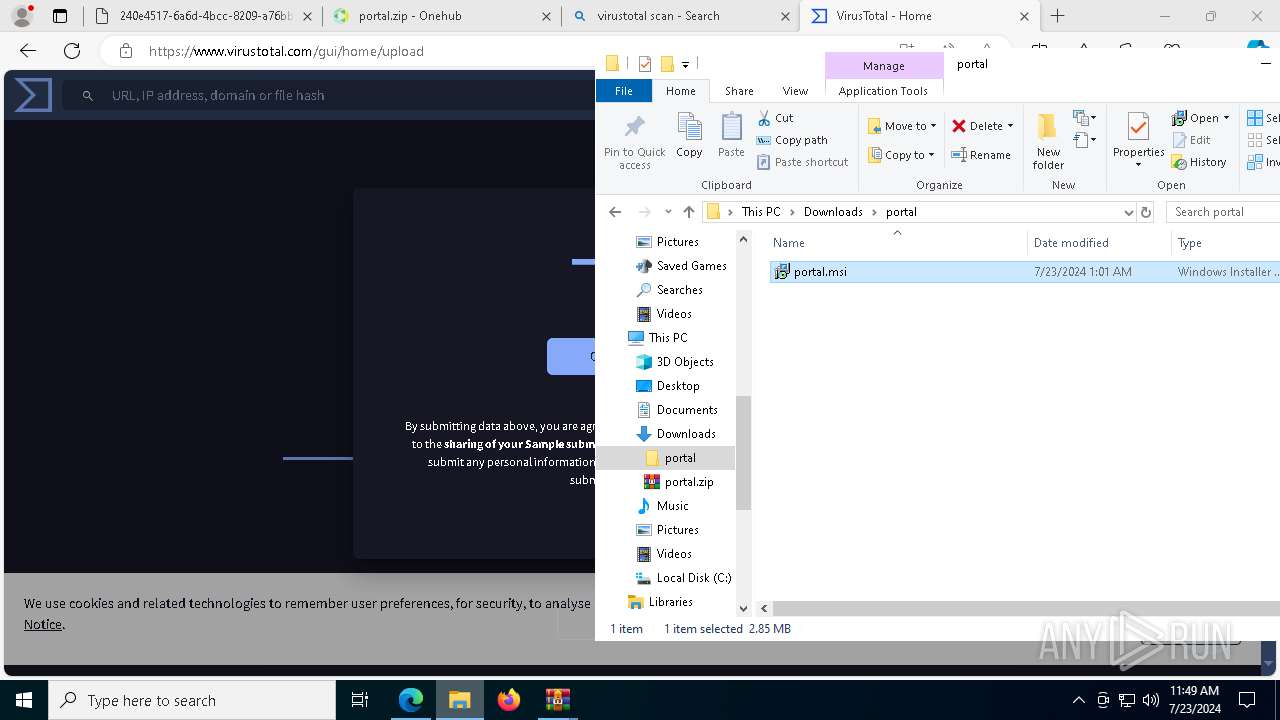1280x720 pixels.
Task: Switch to portal.zip - Onehub browser tab
Action: 441,16
